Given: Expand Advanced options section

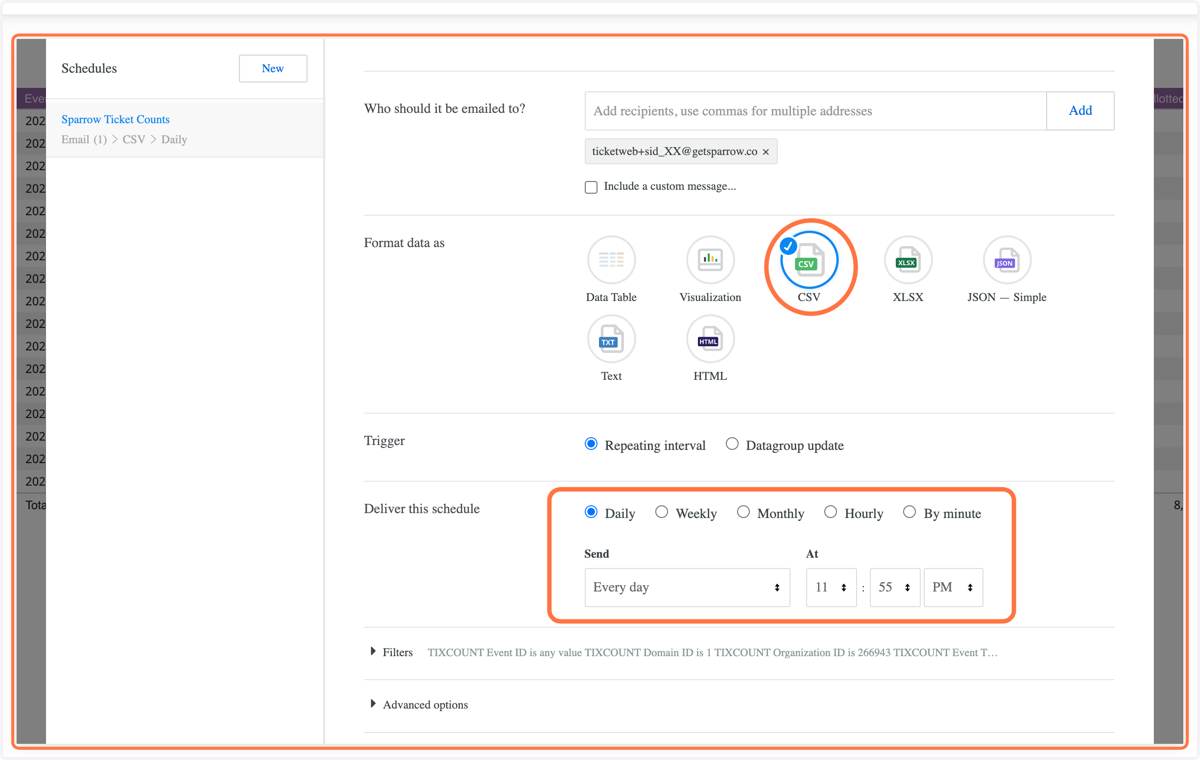Looking at the screenshot, I should tap(418, 705).
